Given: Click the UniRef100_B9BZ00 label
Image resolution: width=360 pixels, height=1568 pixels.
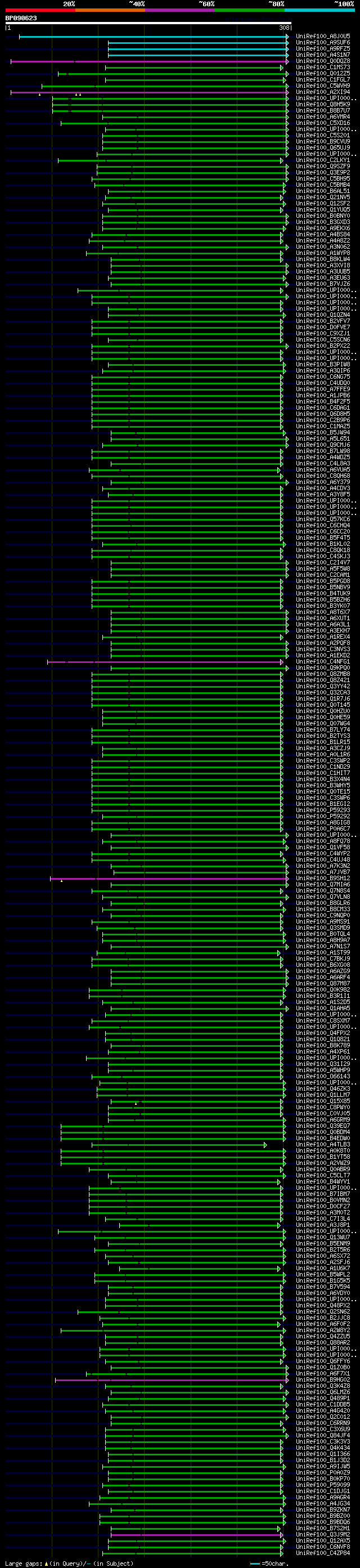Looking at the screenshot, I should (x=323, y=1516).
